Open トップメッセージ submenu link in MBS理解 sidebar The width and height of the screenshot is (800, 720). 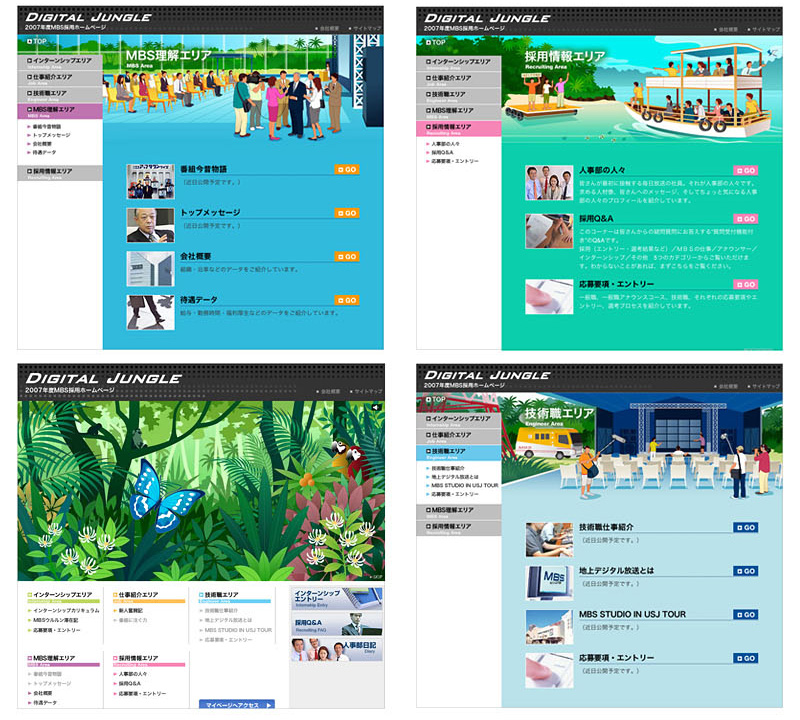[x=51, y=135]
